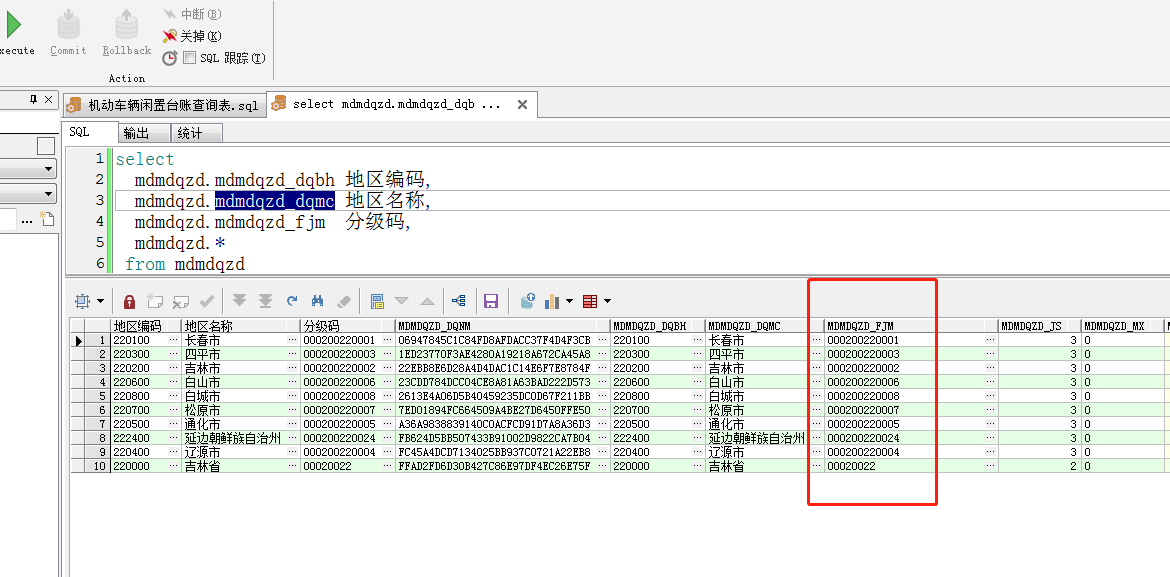Open the bar chart dropdown arrow

569,301
